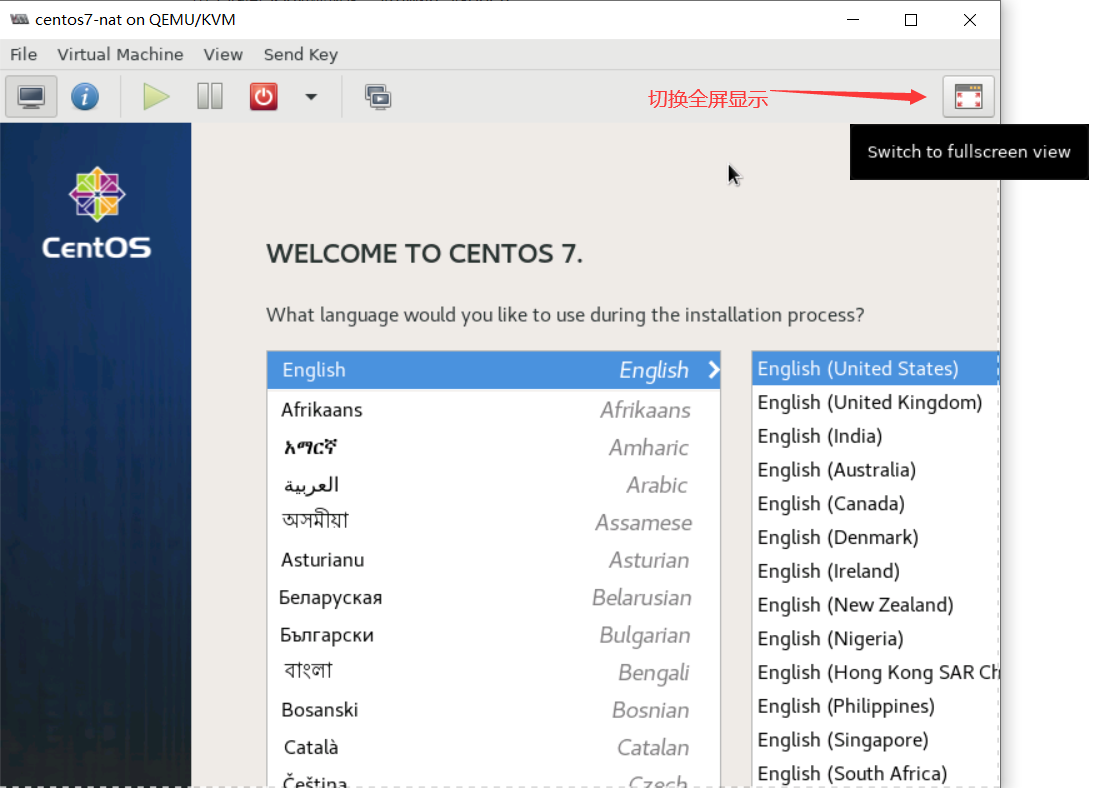Choose English (Australia) locale
Image resolution: width=1093 pixels, height=788 pixels.
(x=876, y=470)
